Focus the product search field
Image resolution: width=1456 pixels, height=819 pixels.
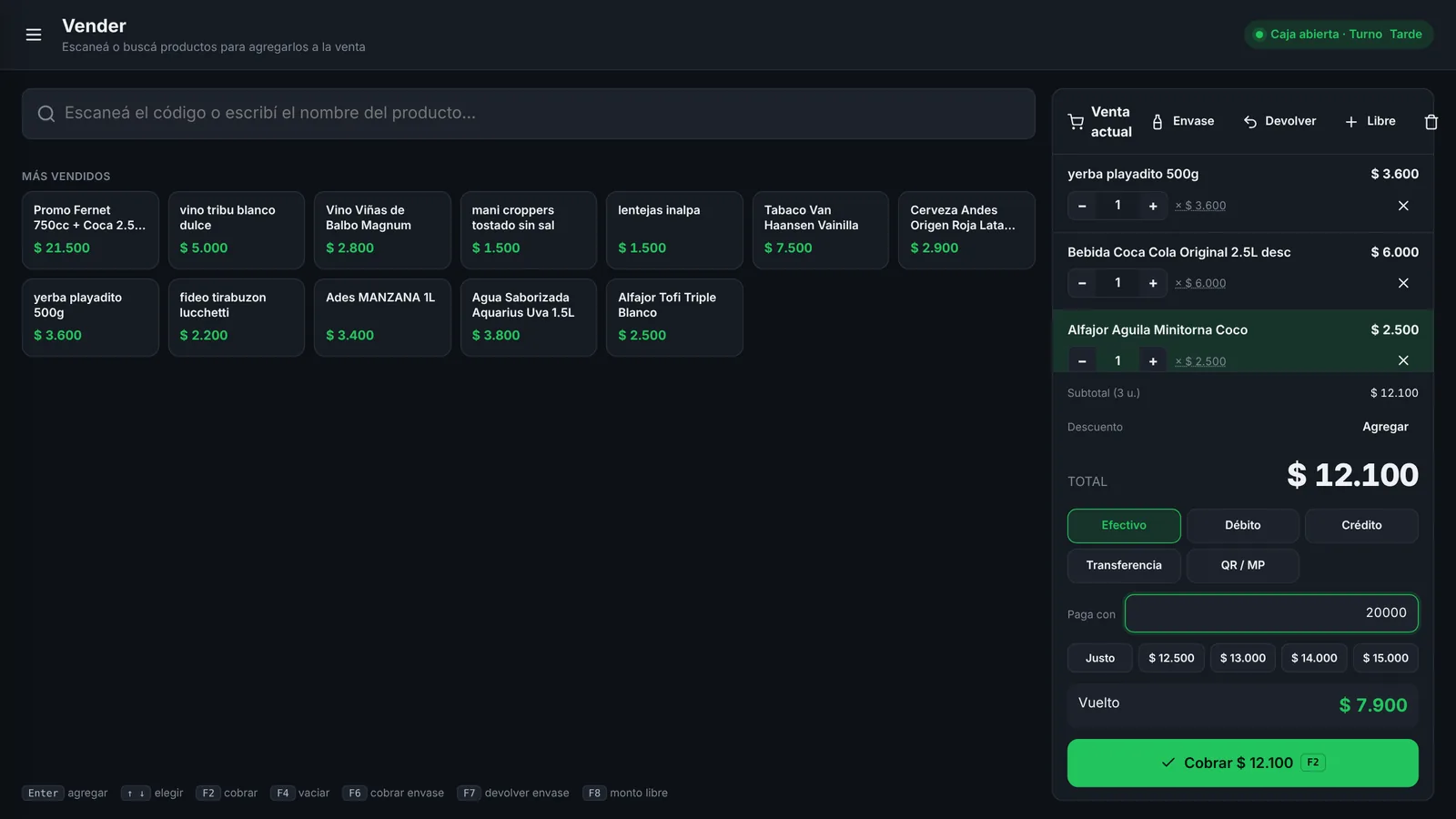click(529, 114)
